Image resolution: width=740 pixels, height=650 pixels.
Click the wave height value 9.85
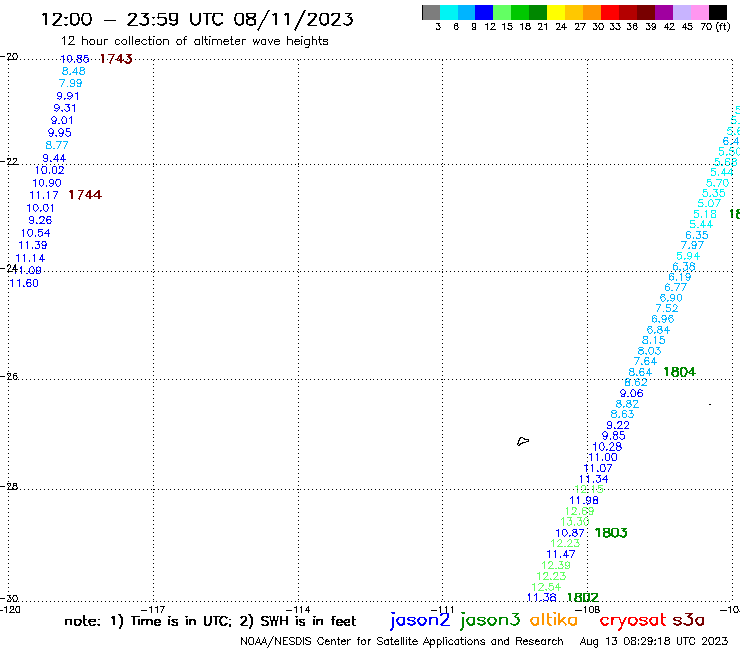(x=614, y=436)
